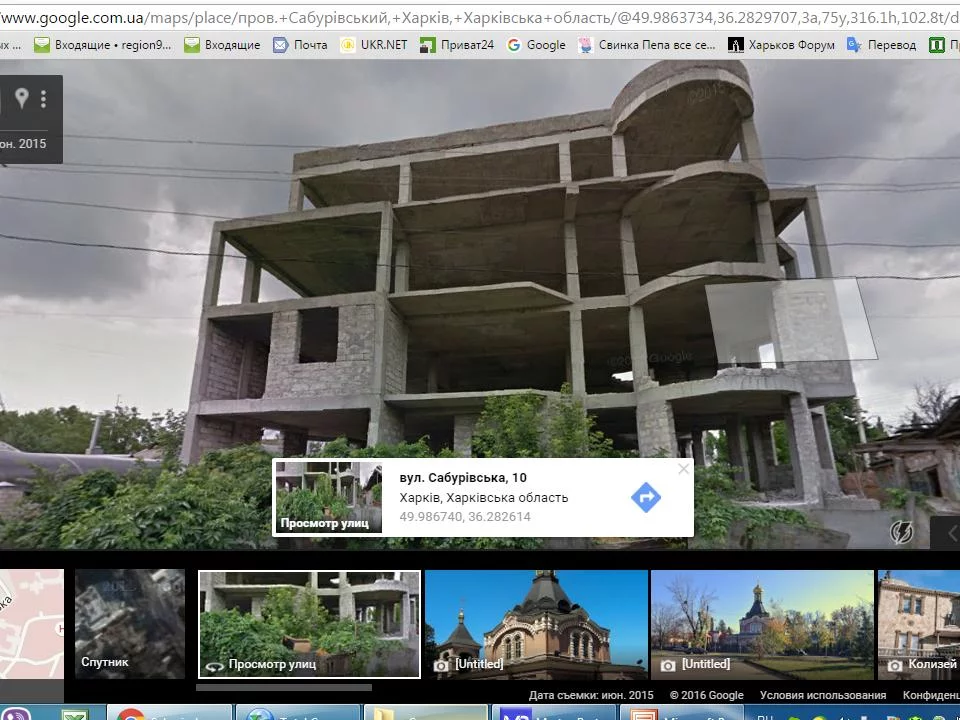Click the map thumbnail in photo strip
Screen dimensions: 960x720
pyautogui.click(x=32, y=624)
